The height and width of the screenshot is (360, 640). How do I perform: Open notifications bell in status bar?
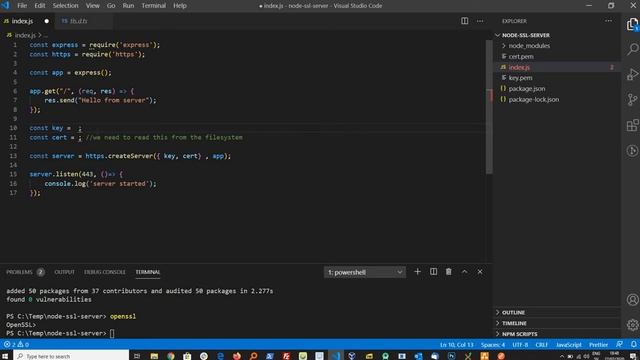click(x=633, y=344)
